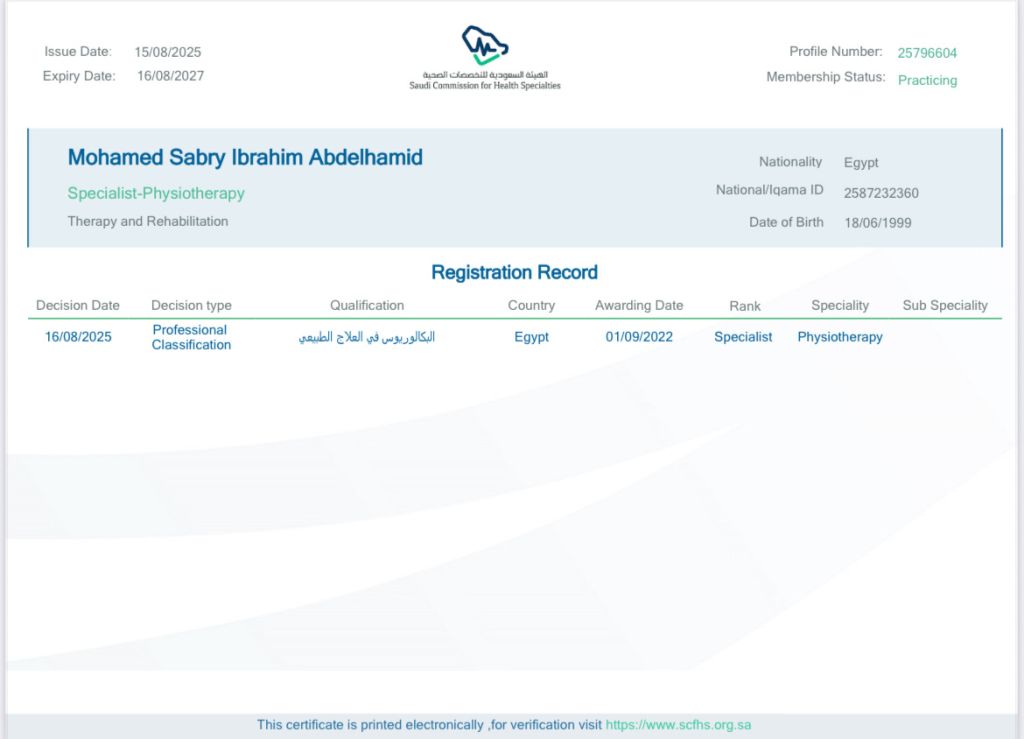
Task: Click the issue date value 15/08/2025
Action: pos(168,52)
